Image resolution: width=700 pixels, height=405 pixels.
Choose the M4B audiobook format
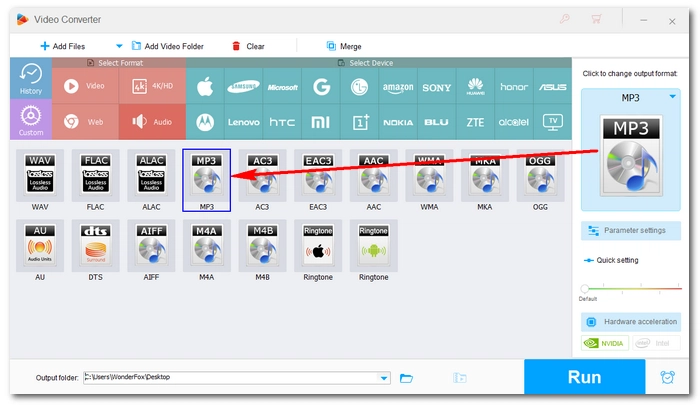pyautogui.click(x=262, y=246)
